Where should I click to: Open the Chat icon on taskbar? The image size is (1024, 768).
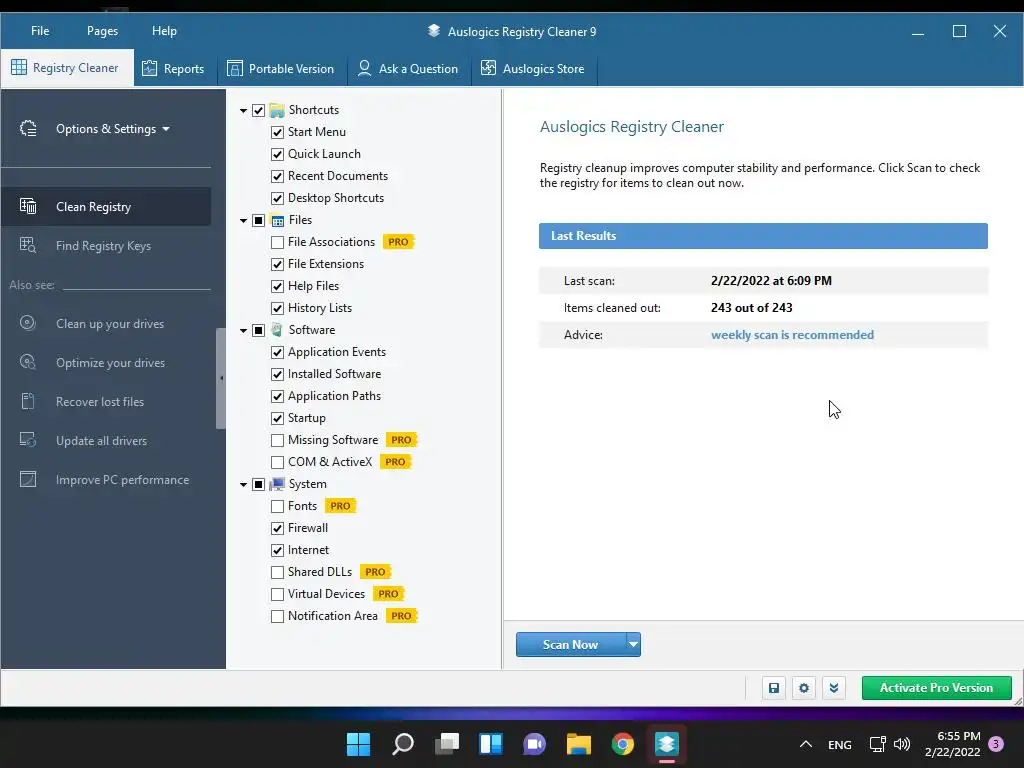pos(534,744)
